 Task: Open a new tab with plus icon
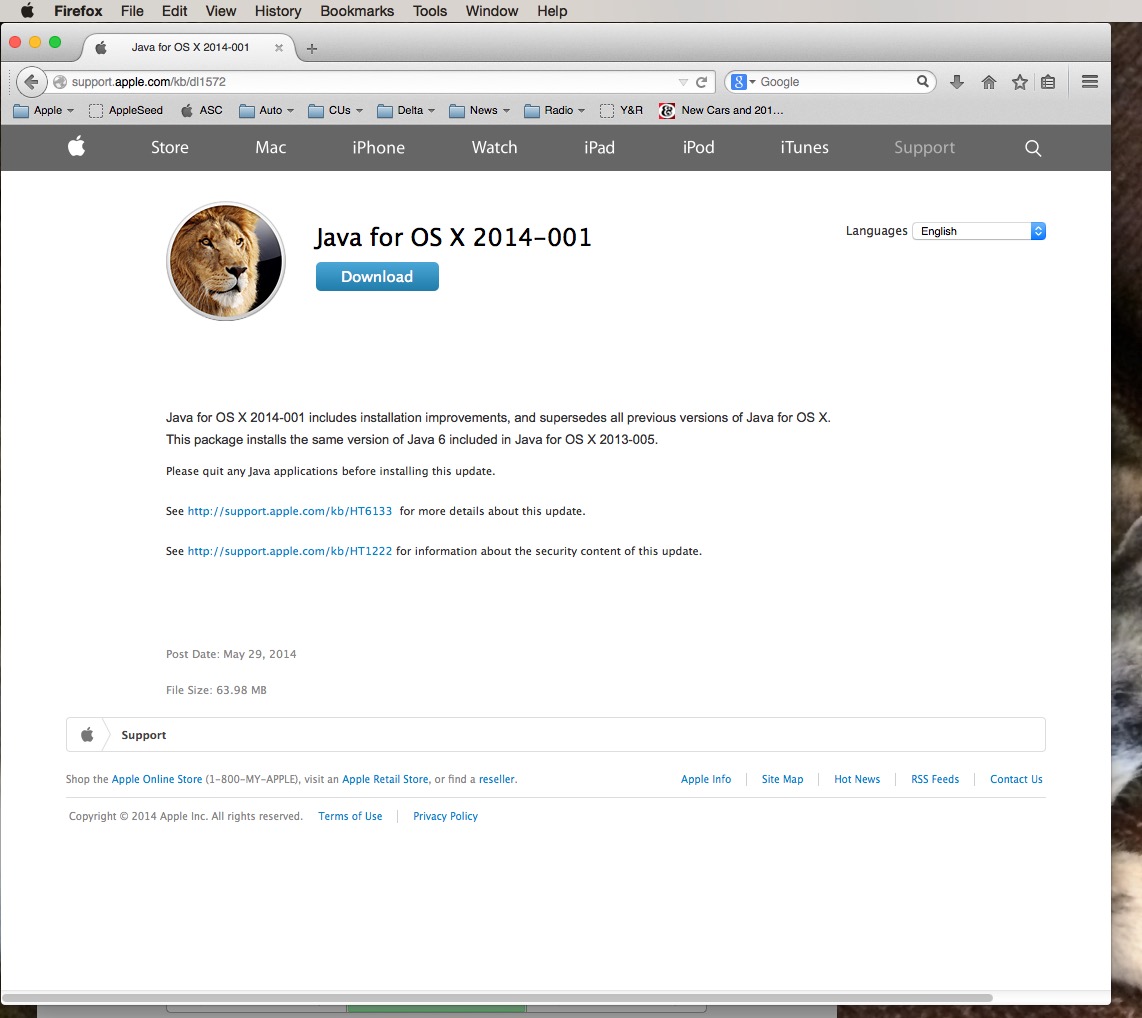[312, 49]
